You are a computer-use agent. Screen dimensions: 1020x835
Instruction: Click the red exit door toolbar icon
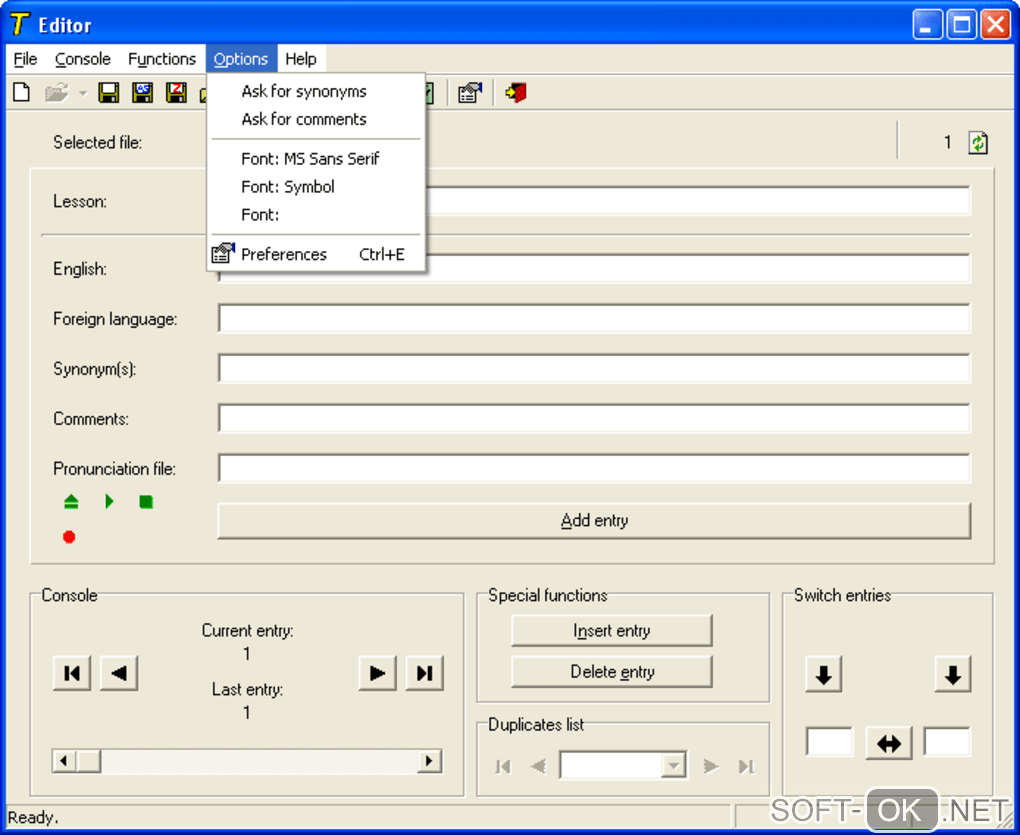click(x=516, y=93)
